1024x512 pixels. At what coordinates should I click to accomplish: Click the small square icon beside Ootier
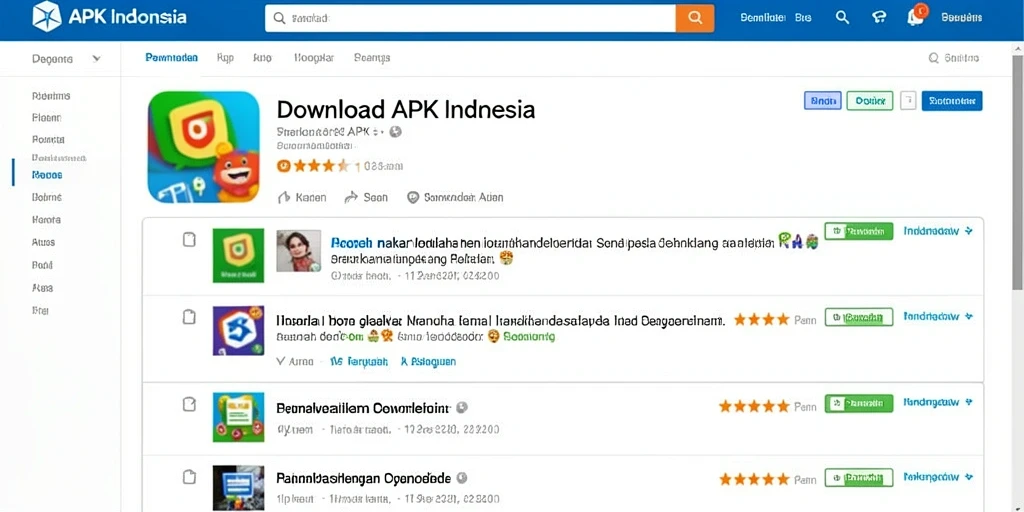(x=908, y=101)
